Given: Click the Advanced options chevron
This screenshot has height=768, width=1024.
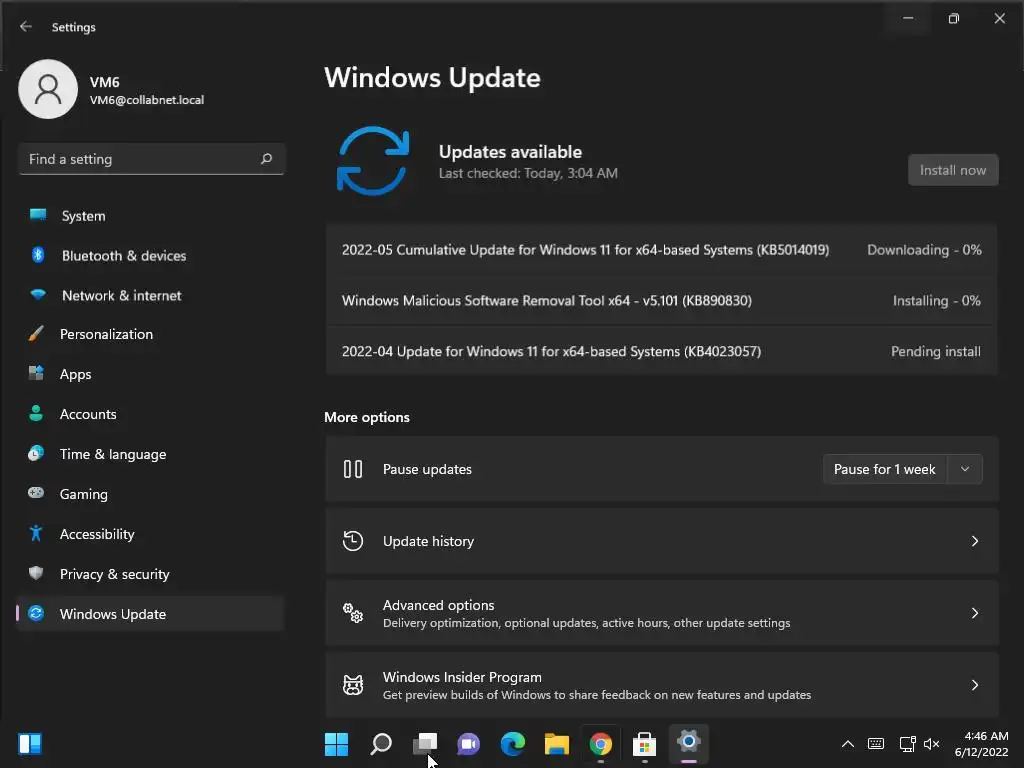Looking at the screenshot, I should point(974,613).
